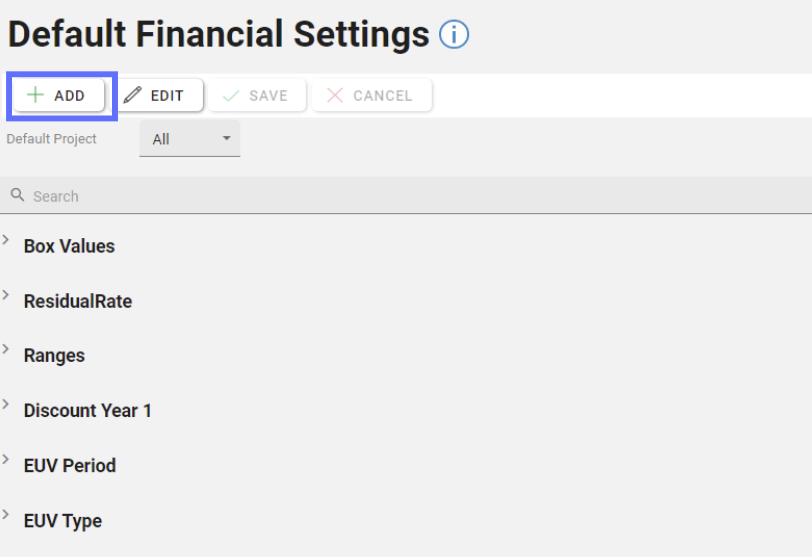Expand the Ranges chevron
The image size is (812, 557).
(x=7, y=351)
